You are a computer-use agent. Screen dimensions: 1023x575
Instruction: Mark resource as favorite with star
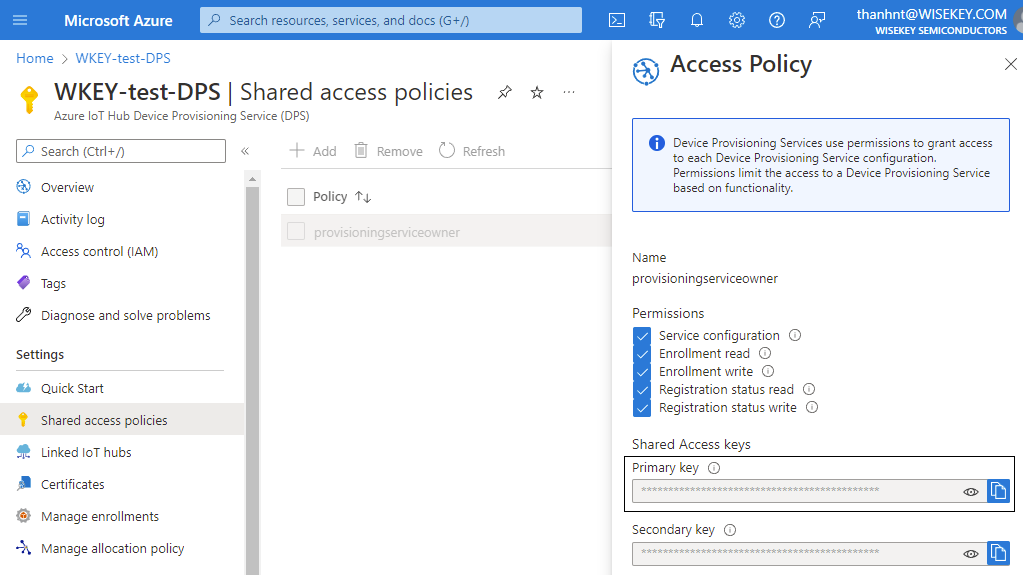coord(537,92)
